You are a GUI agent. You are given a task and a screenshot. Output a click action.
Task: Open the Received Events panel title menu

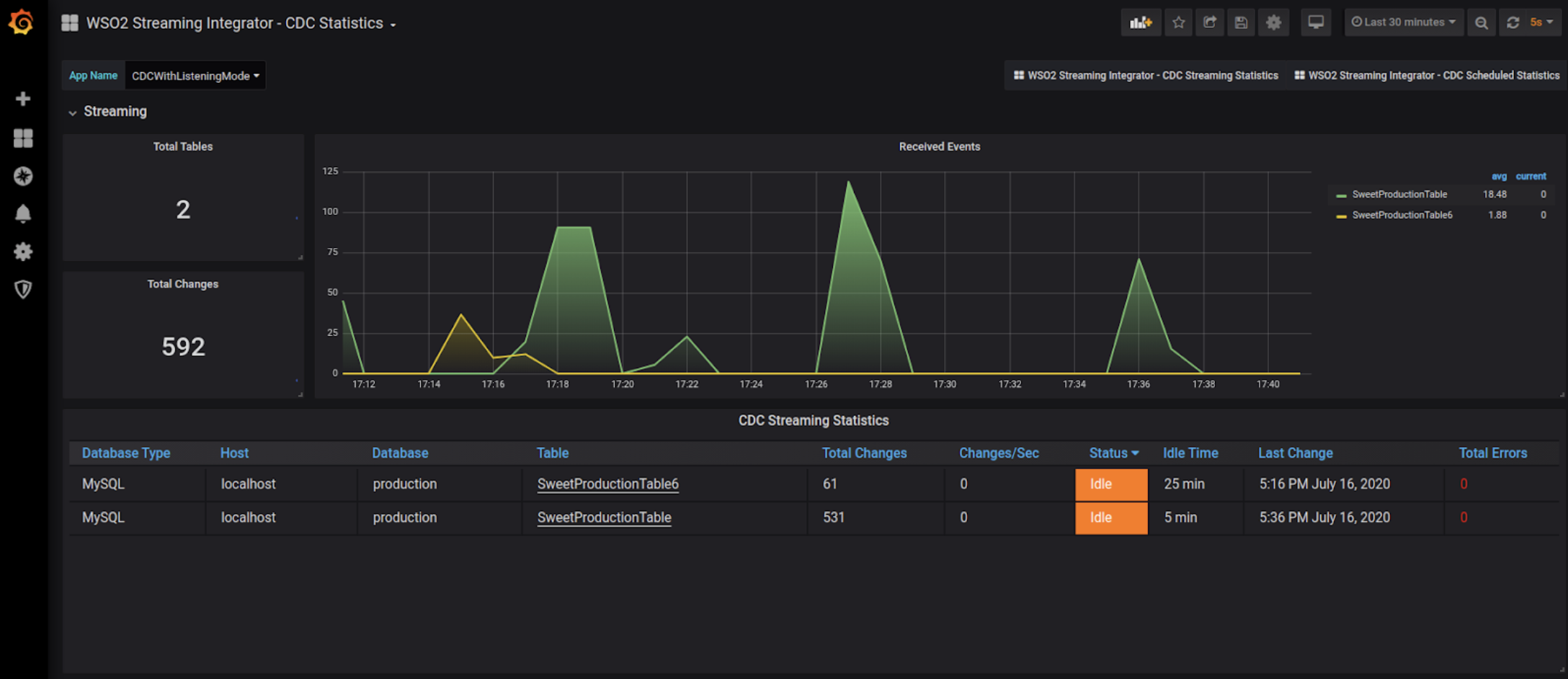pos(940,146)
